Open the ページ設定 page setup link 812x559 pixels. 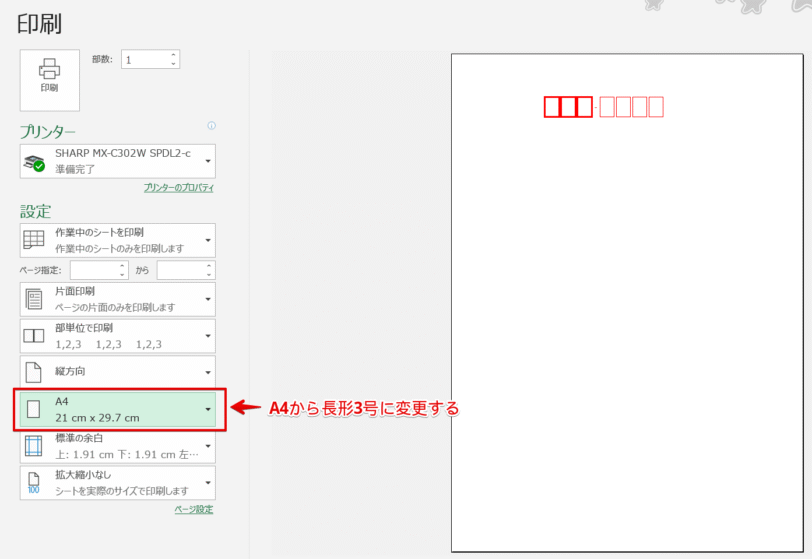[194, 509]
